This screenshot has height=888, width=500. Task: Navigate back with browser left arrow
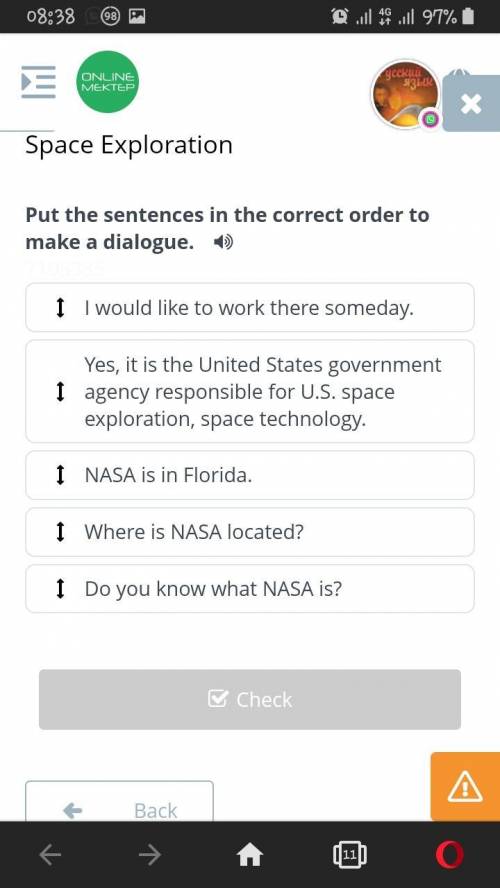[x=50, y=854]
